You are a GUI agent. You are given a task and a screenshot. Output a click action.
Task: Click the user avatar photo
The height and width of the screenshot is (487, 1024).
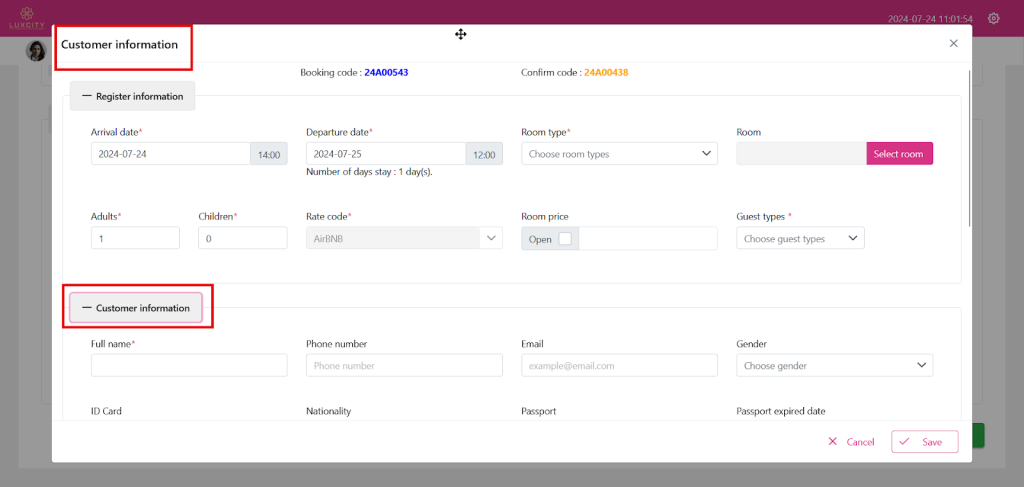[36, 51]
